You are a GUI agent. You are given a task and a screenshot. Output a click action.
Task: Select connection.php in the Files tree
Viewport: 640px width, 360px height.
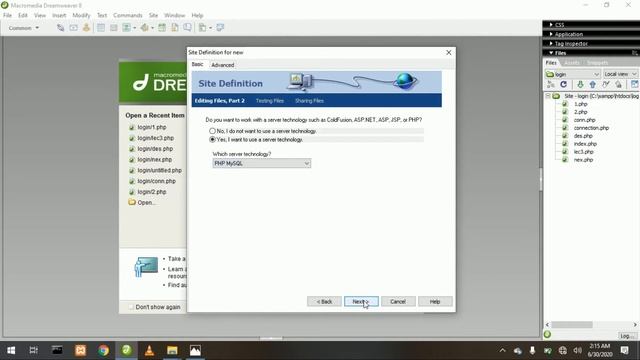(x=591, y=128)
